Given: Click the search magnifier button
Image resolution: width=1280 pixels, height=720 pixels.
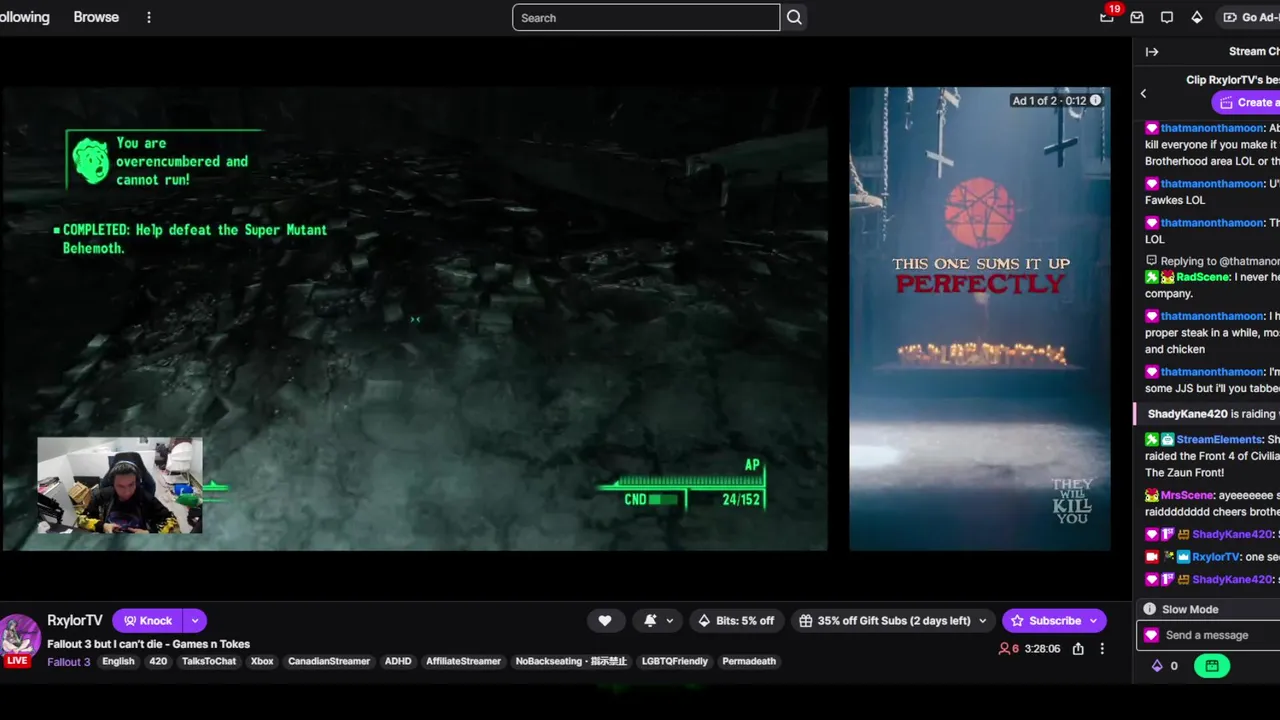Looking at the screenshot, I should click(x=794, y=17).
